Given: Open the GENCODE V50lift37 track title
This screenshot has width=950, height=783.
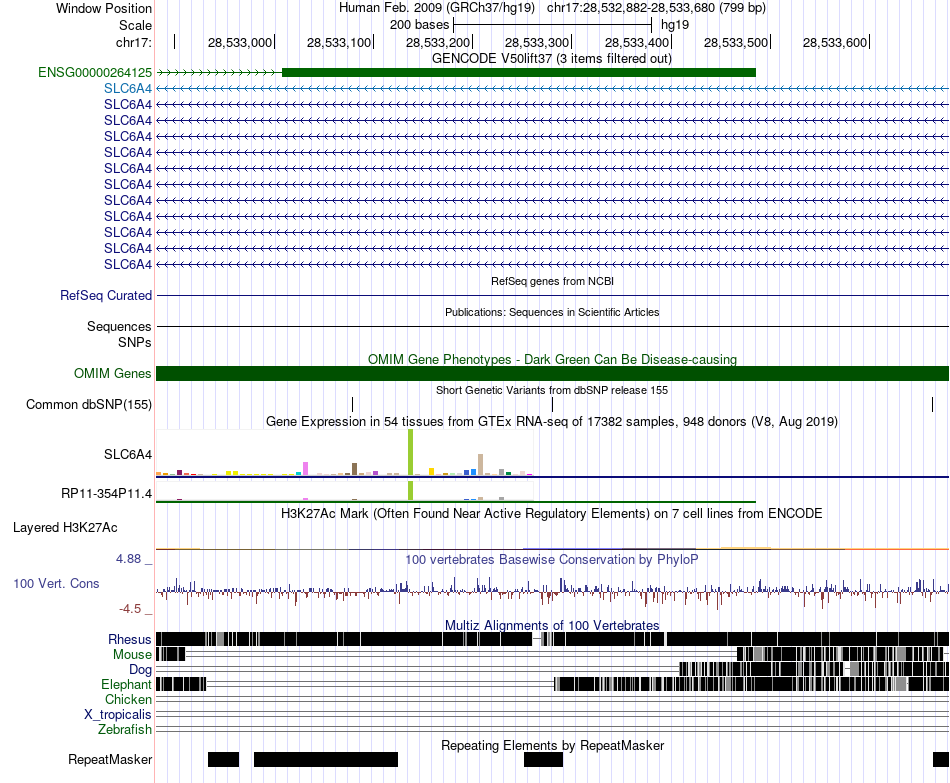Looking at the screenshot, I should pyautogui.click(x=551, y=59).
